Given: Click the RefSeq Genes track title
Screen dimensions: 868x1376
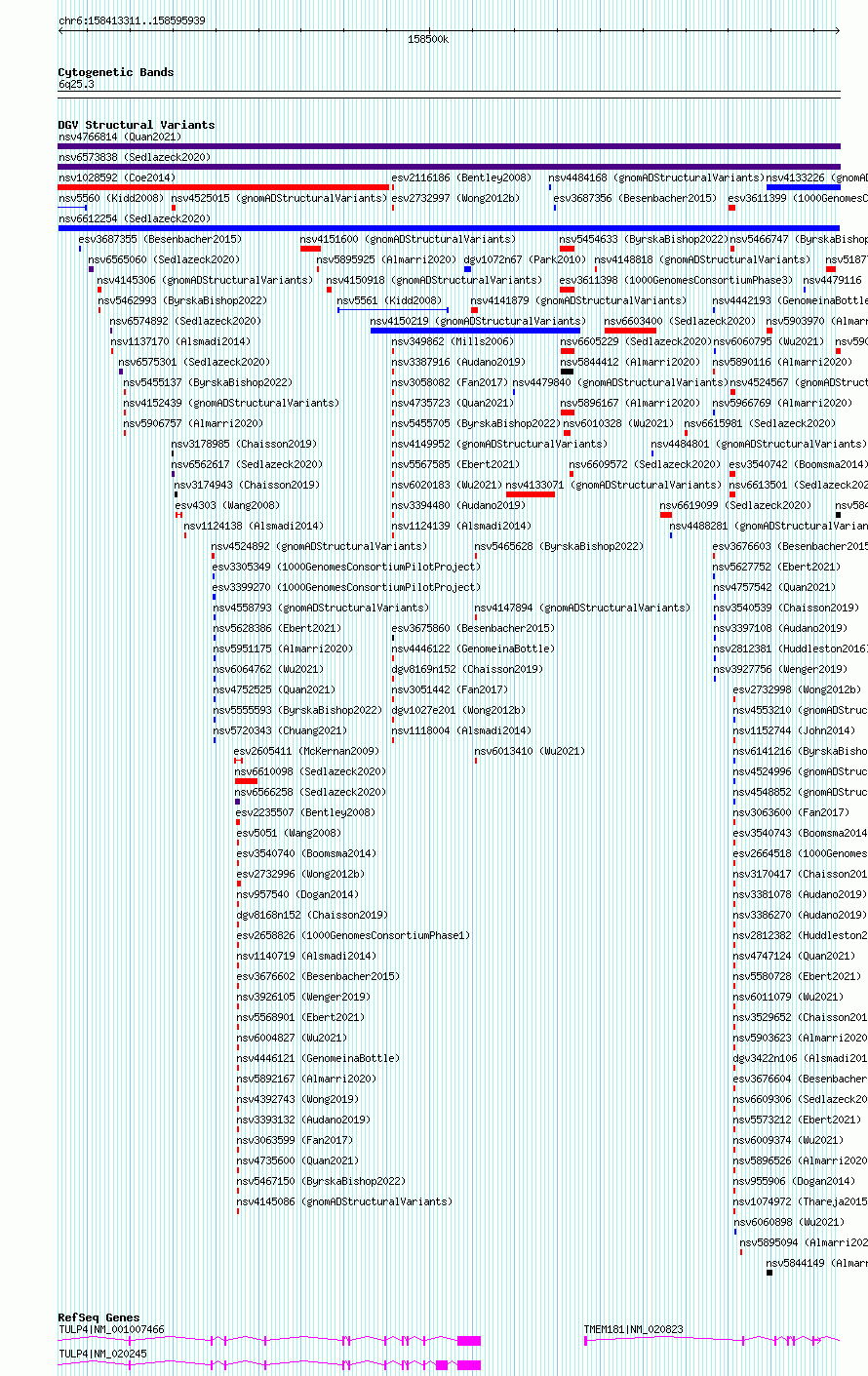Looking at the screenshot, I should pos(99,1317).
